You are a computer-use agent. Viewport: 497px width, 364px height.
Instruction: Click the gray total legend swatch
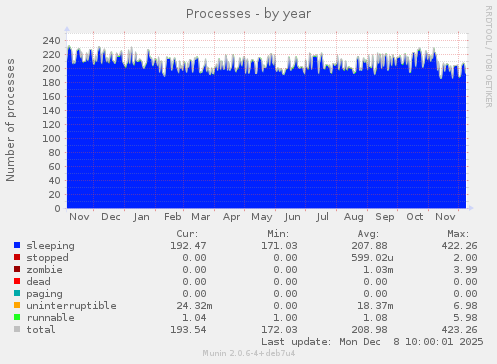(x=17, y=329)
